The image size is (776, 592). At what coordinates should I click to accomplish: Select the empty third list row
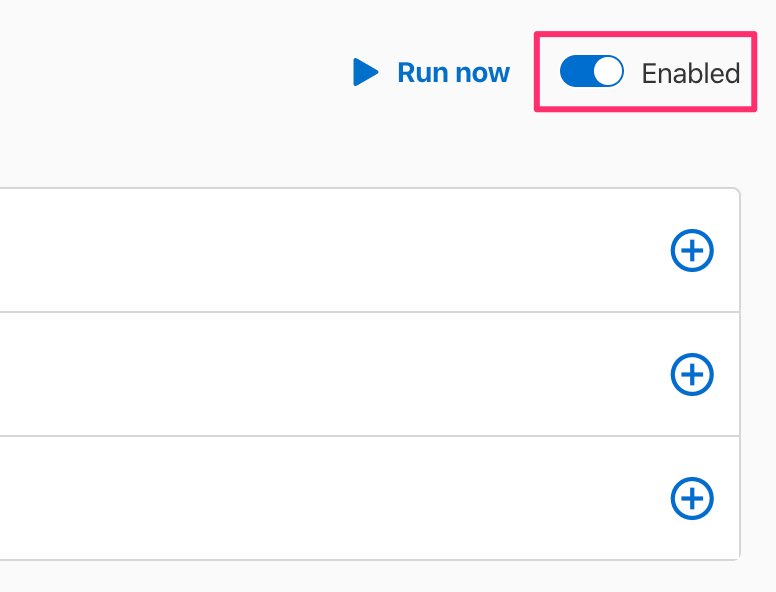[x=370, y=498]
